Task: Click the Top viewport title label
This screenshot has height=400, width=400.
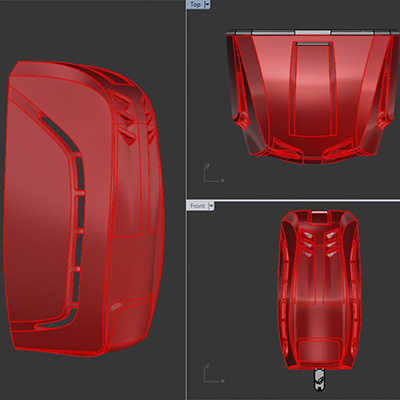Action: 195,4
